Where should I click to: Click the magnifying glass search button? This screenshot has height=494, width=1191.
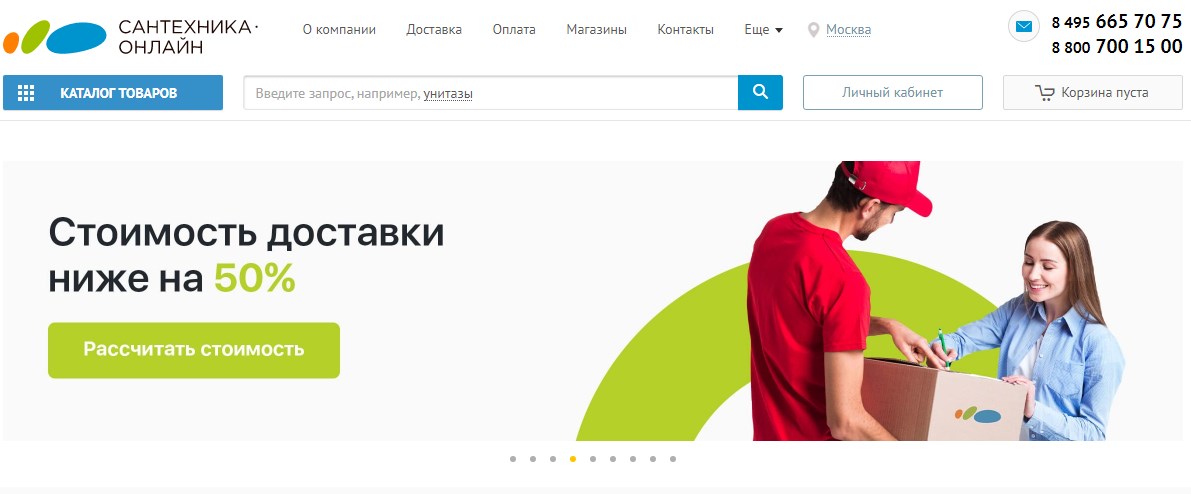[760, 93]
